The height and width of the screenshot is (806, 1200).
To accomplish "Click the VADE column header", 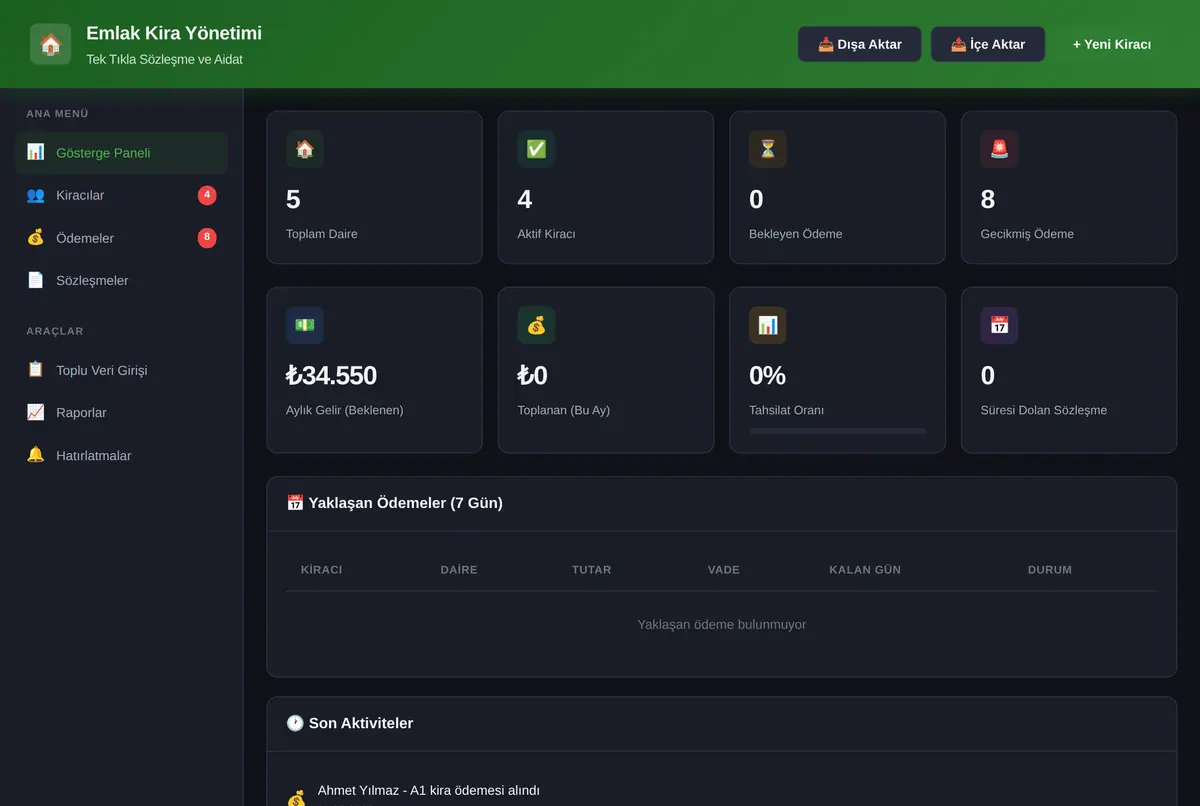I will click(x=724, y=570).
